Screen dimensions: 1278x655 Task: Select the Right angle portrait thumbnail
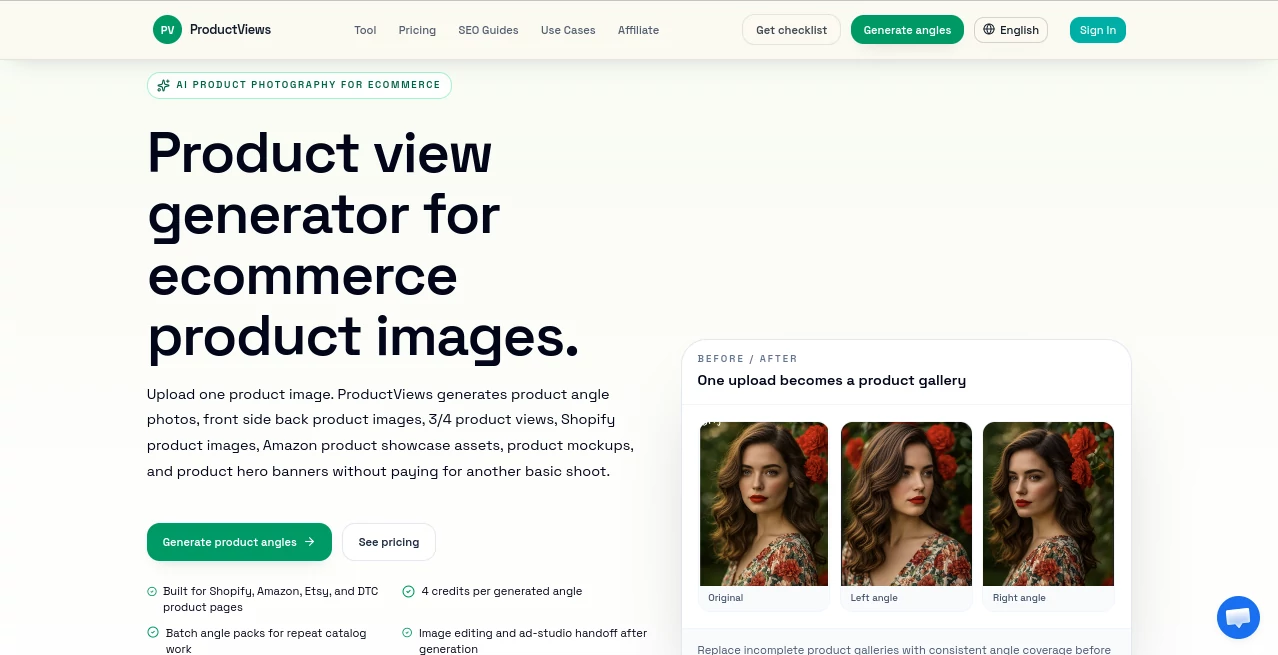point(1048,504)
